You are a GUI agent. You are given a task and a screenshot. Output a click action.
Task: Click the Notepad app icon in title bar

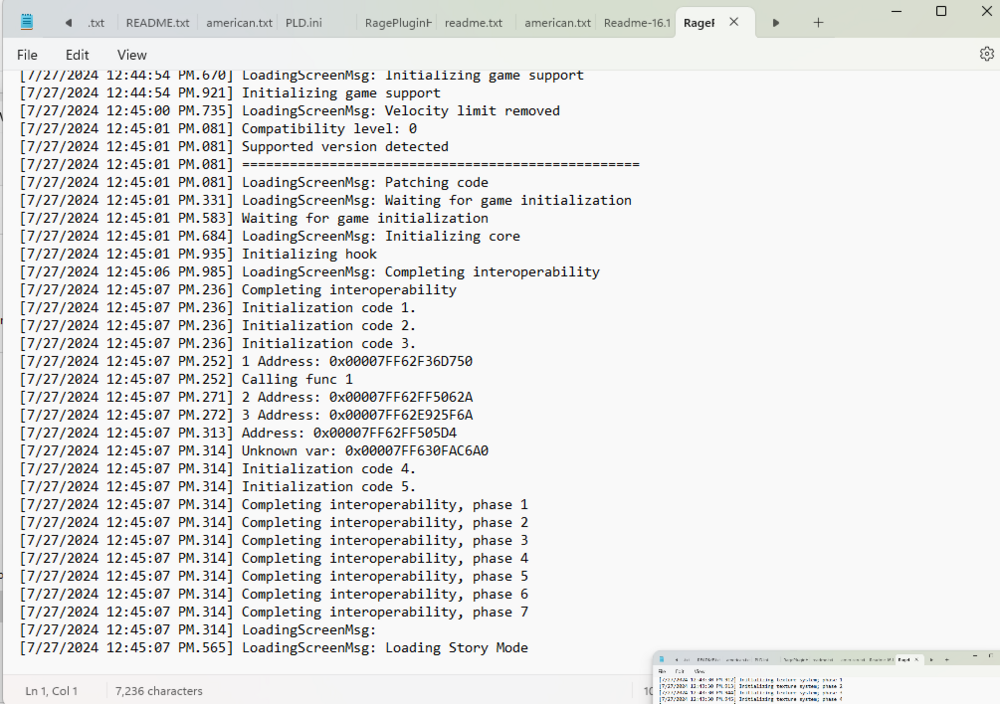[x=27, y=22]
